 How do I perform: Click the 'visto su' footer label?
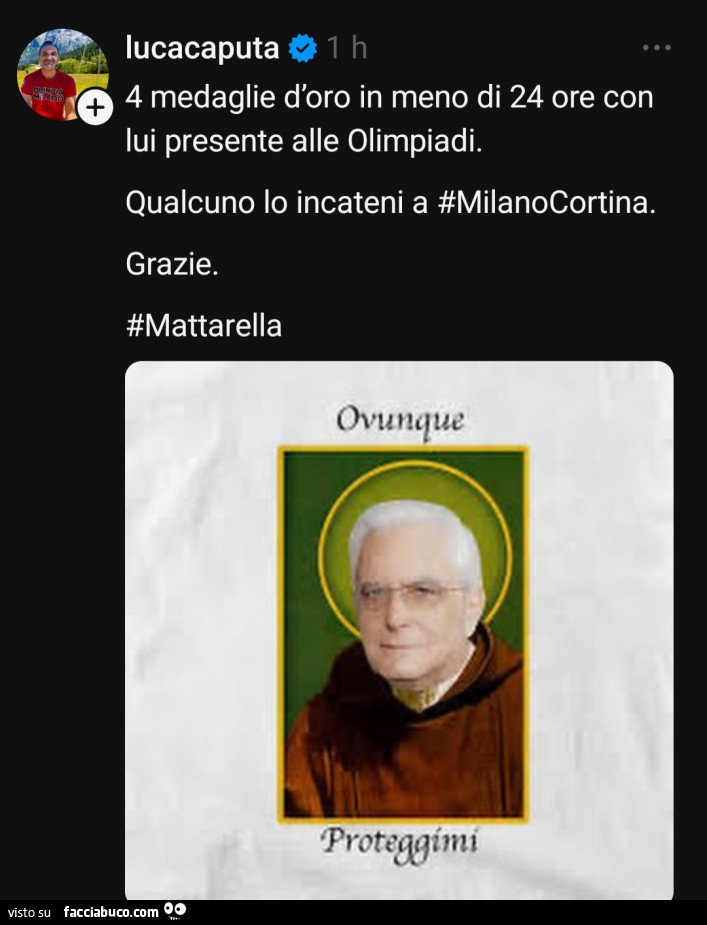(x=30, y=912)
